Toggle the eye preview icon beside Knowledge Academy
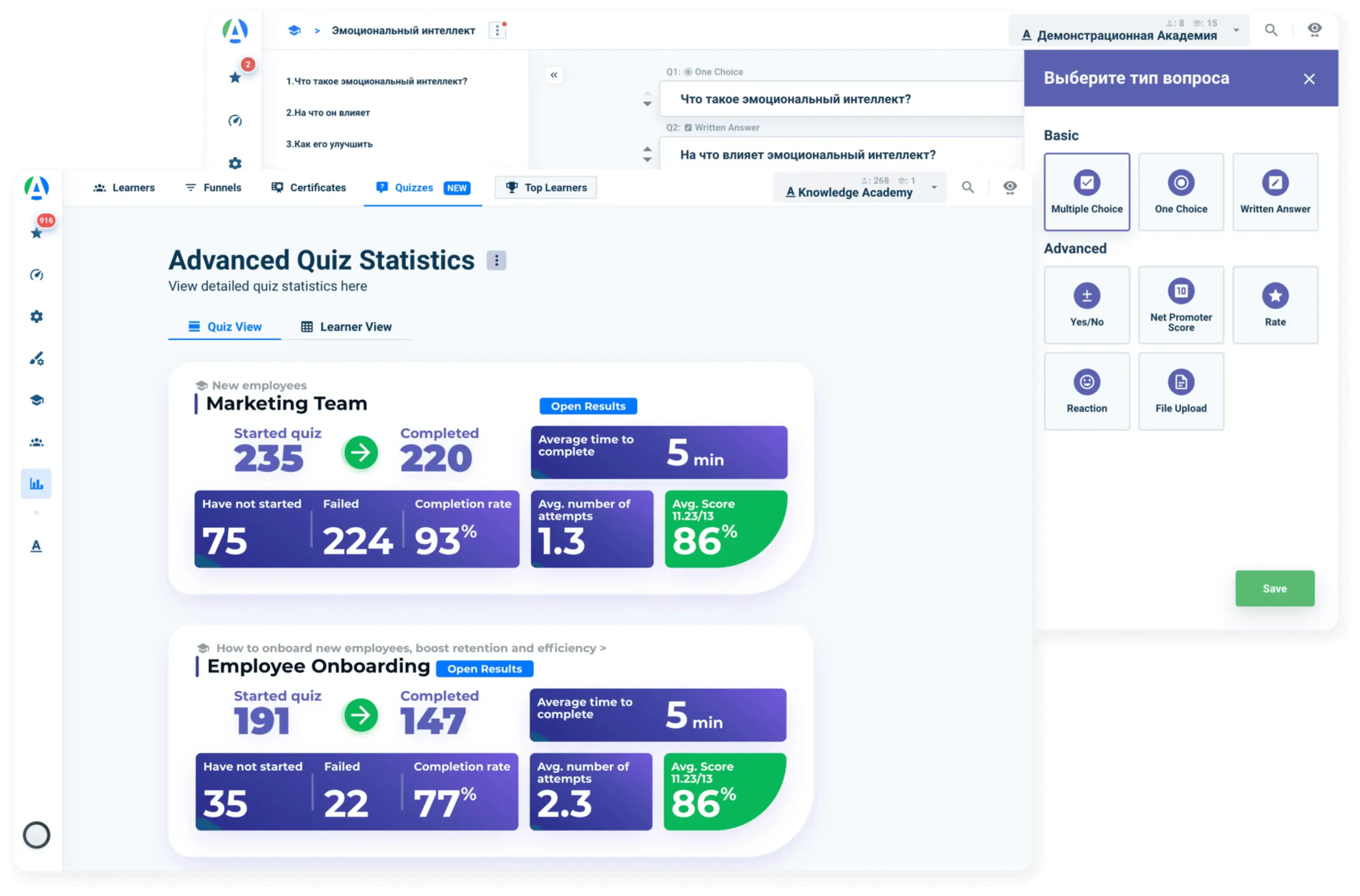Image resolution: width=1360 pixels, height=896 pixels. coord(1010,187)
